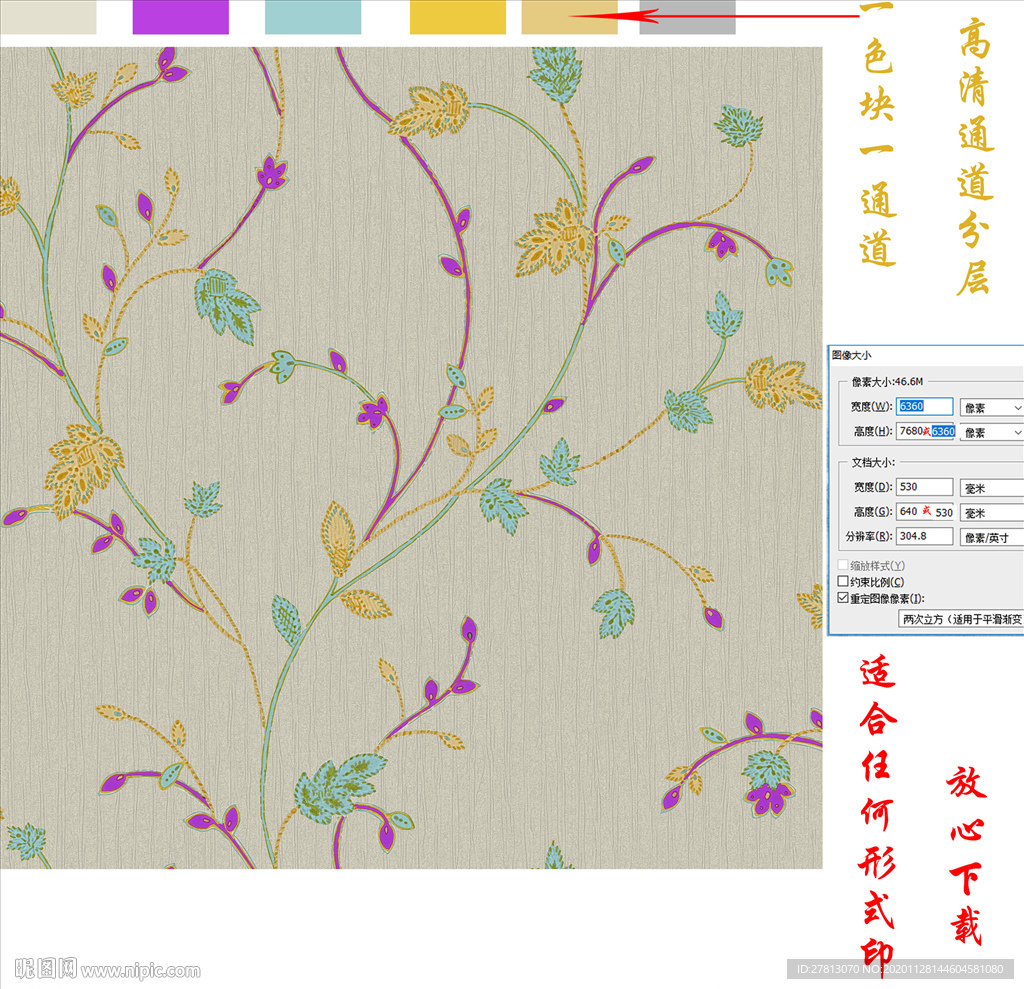1024x989 pixels.
Task: Toggle the 缩放样式 checkbox
Action: (842, 565)
